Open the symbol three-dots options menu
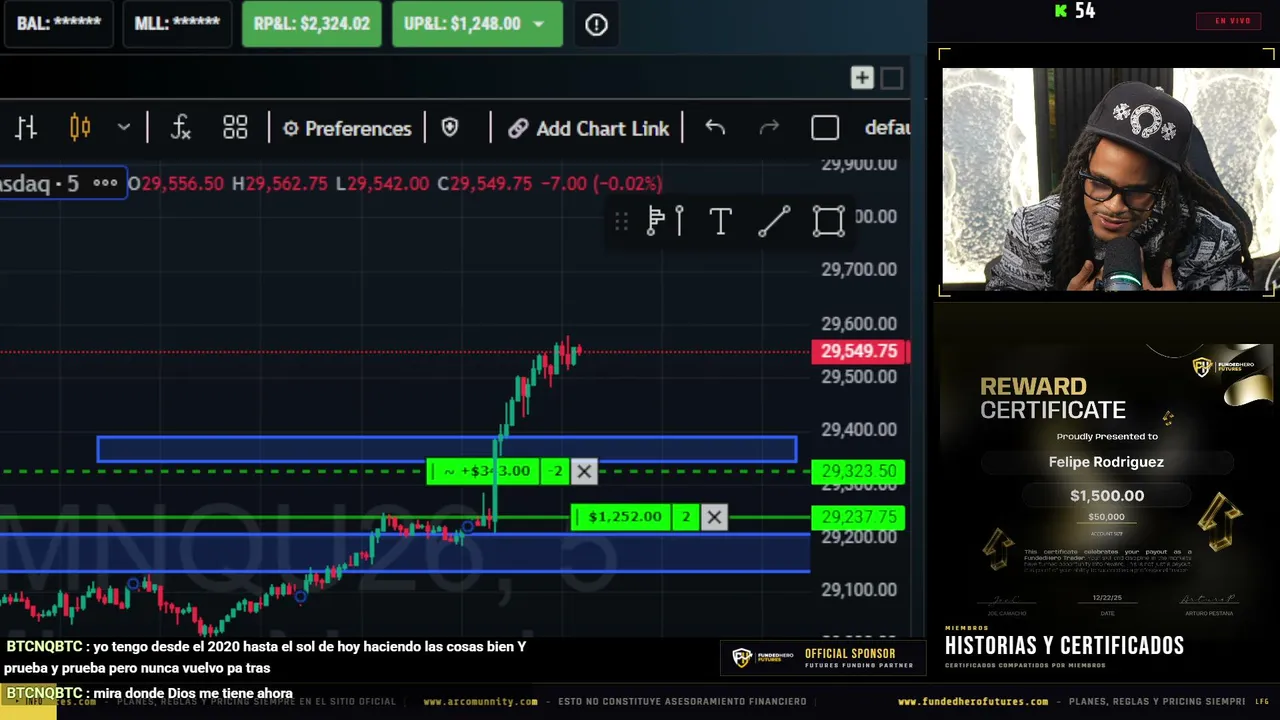1280x720 pixels. pyautogui.click(x=105, y=183)
